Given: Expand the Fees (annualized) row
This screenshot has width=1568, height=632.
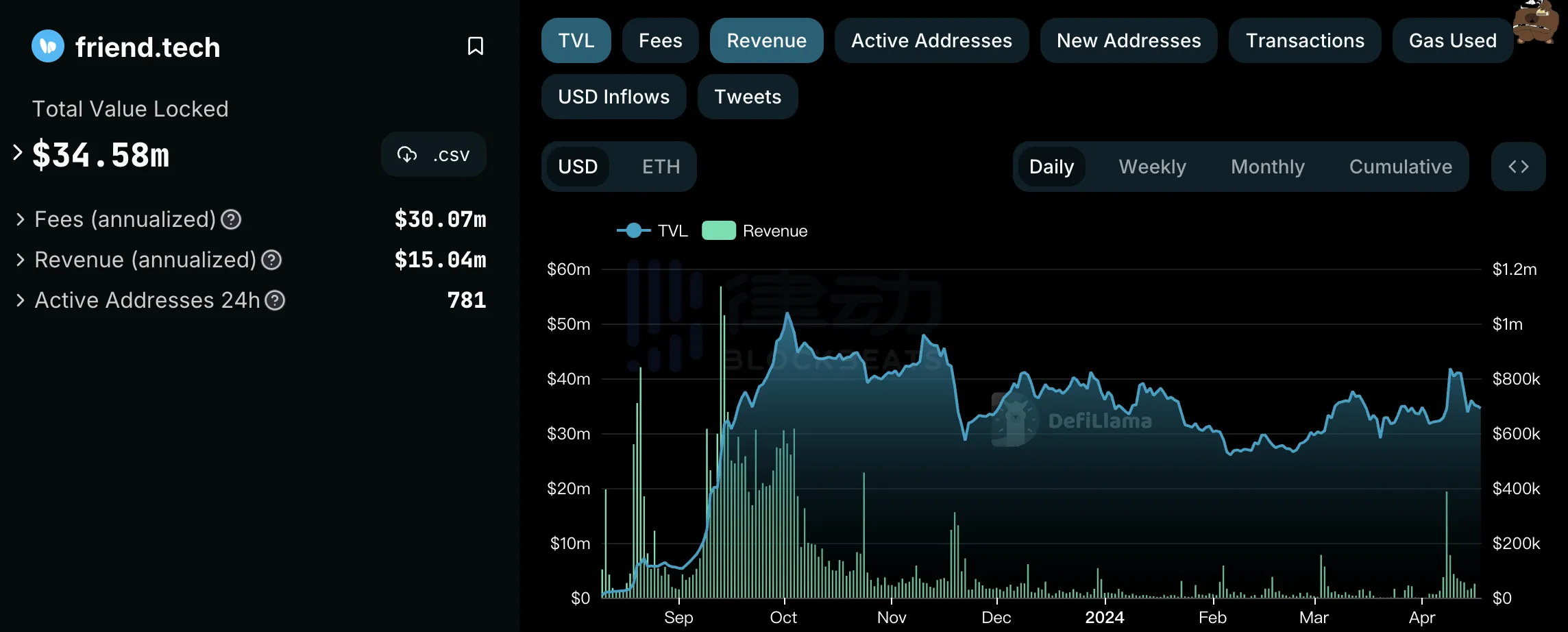Looking at the screenshot, I should 21,219.
